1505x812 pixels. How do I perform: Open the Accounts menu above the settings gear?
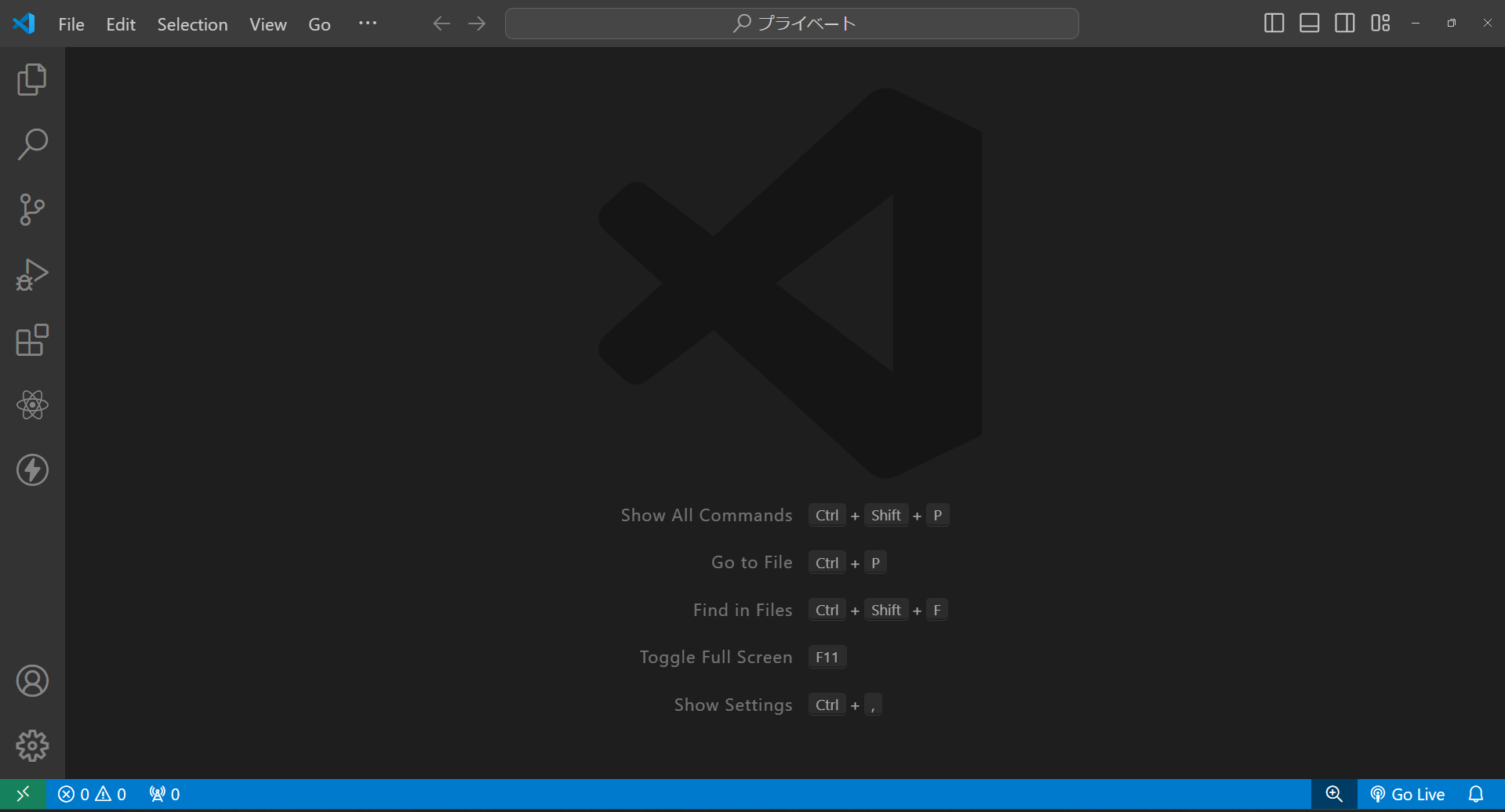[x=31, y=680]
